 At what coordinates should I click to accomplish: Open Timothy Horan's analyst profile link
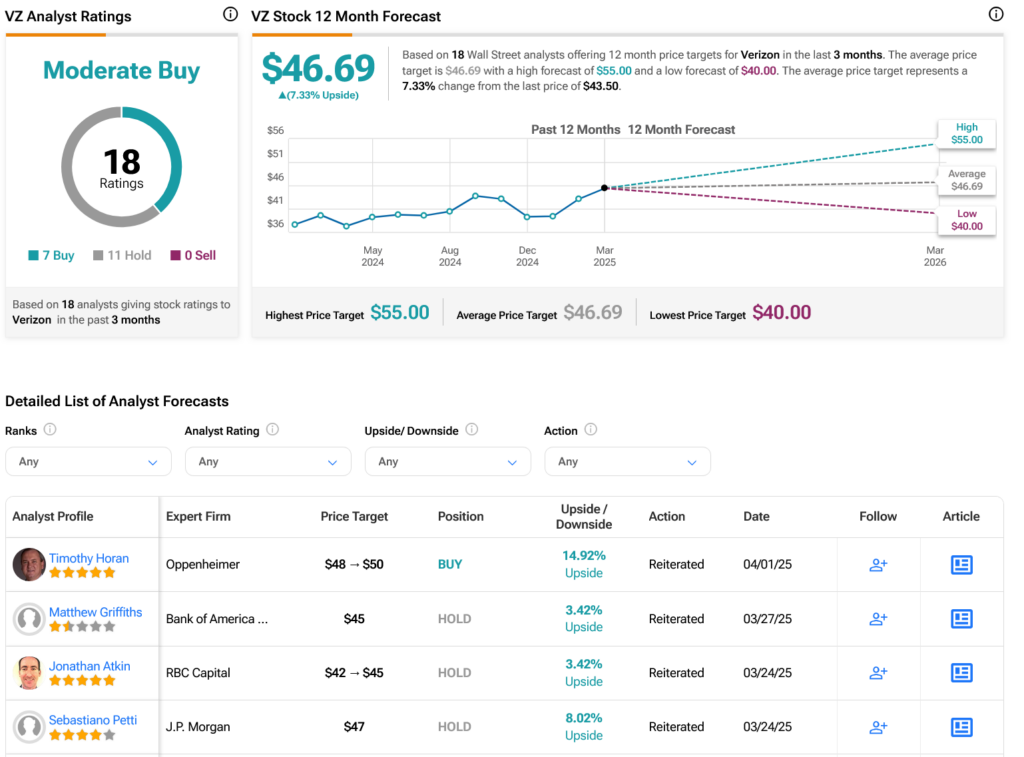pos(89,558)
